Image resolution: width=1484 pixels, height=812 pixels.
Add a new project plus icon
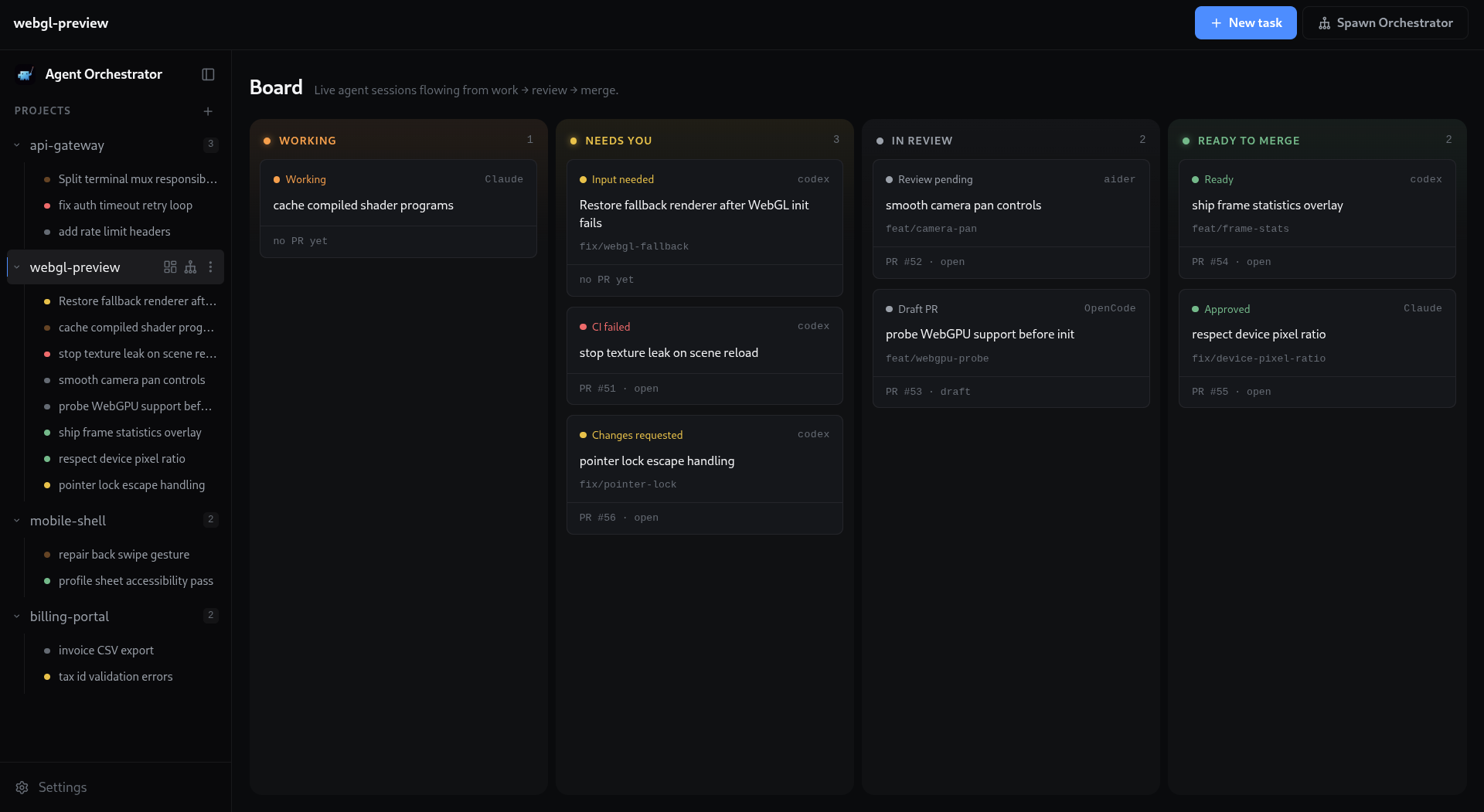(x=208, y=111)
